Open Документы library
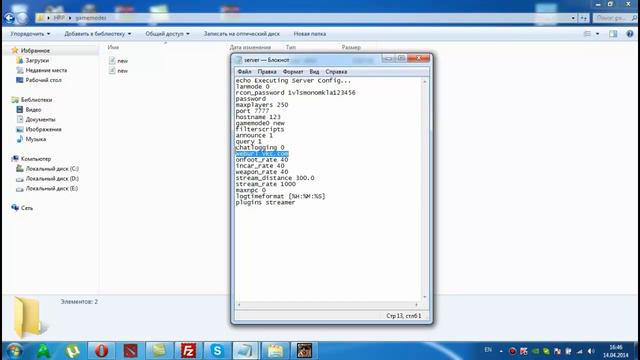 point(40,120)
